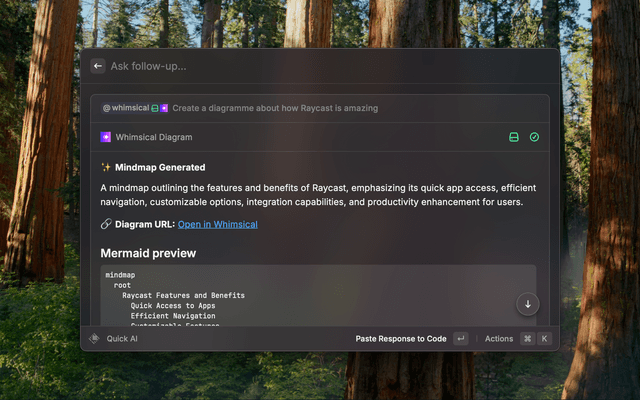The image size is (640, 400).
Task: Click the prompt text about Raycast diagramme
Action: point(275,108)
